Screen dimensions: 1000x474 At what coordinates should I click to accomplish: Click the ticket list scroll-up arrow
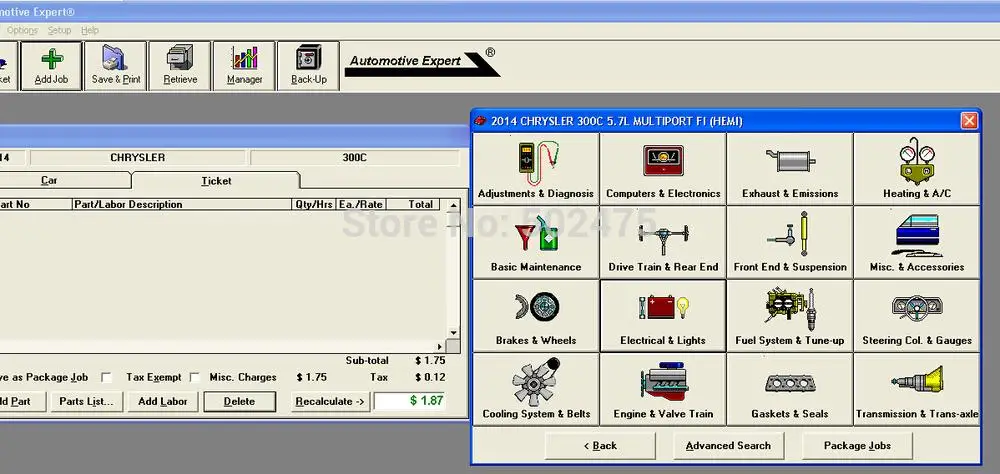(453, 205)
